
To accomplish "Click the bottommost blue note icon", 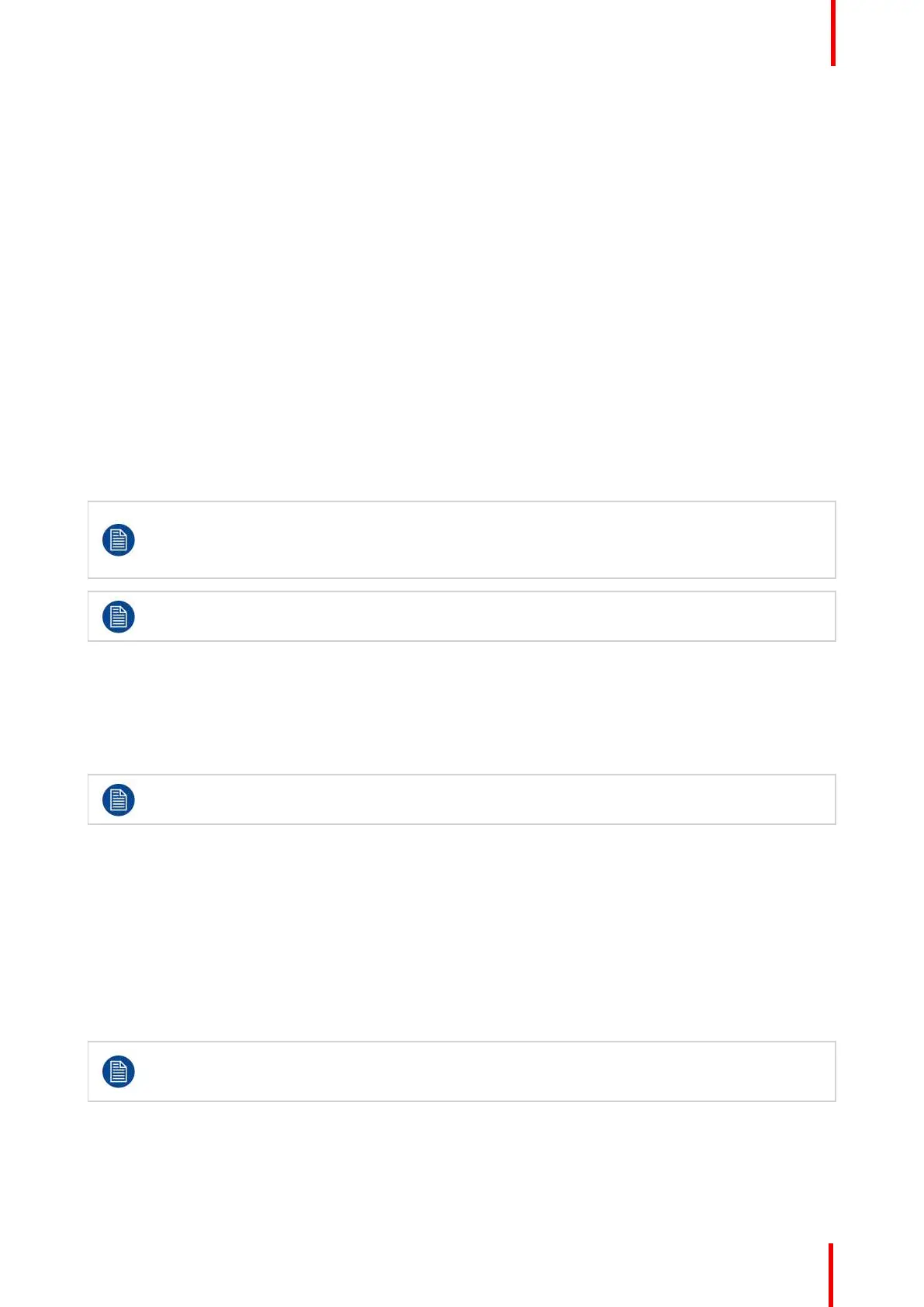I will pos(119,1072).
